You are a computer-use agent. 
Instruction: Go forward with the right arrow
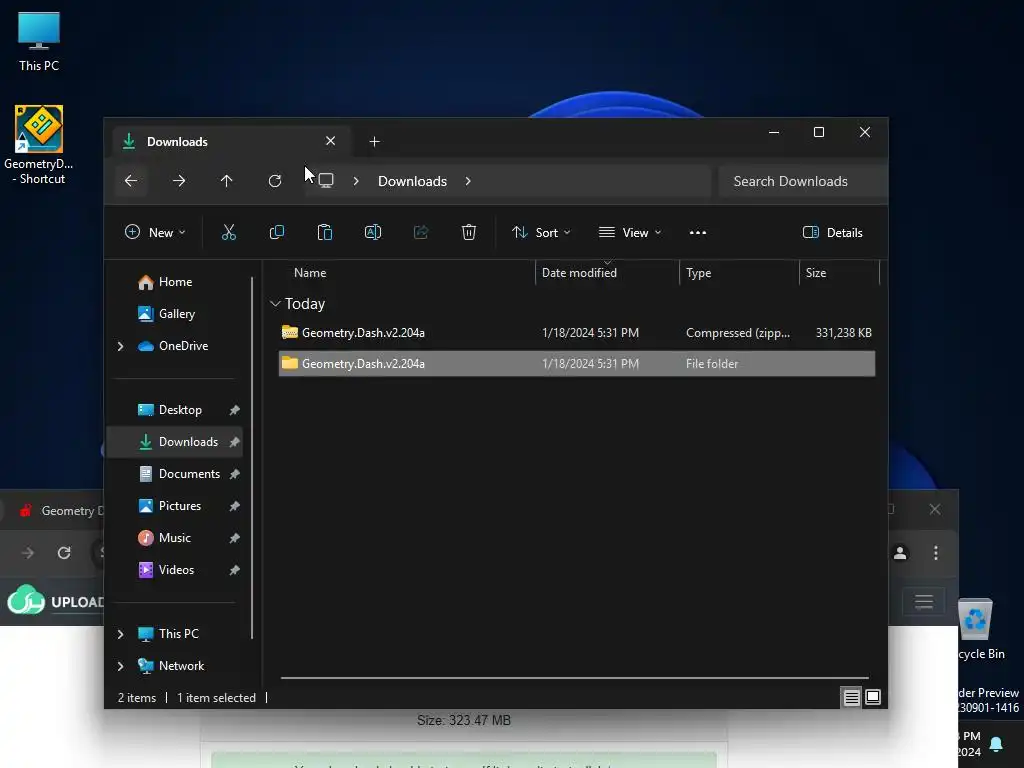179,181
